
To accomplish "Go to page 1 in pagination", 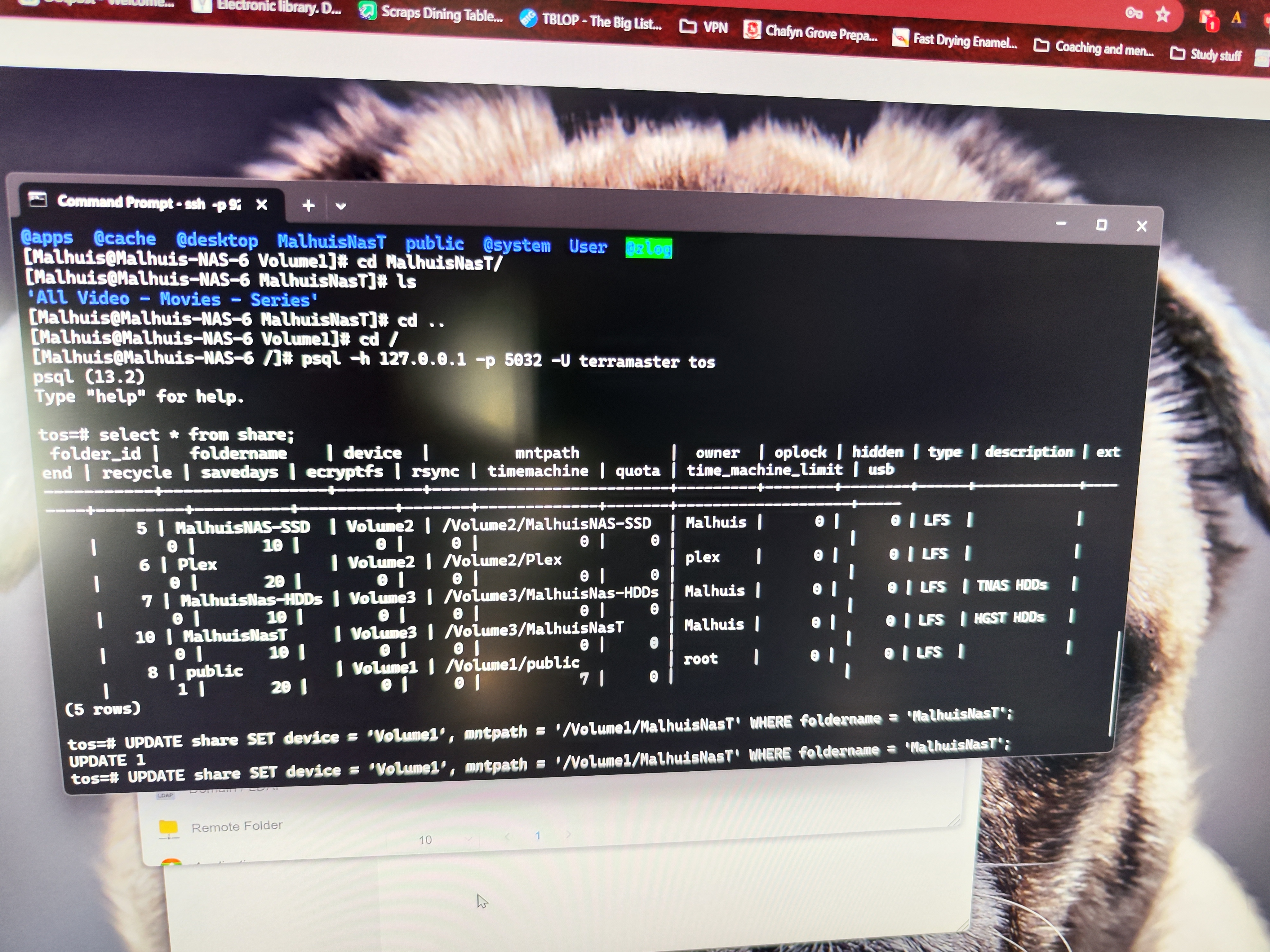I will click(x=537, y=835).
